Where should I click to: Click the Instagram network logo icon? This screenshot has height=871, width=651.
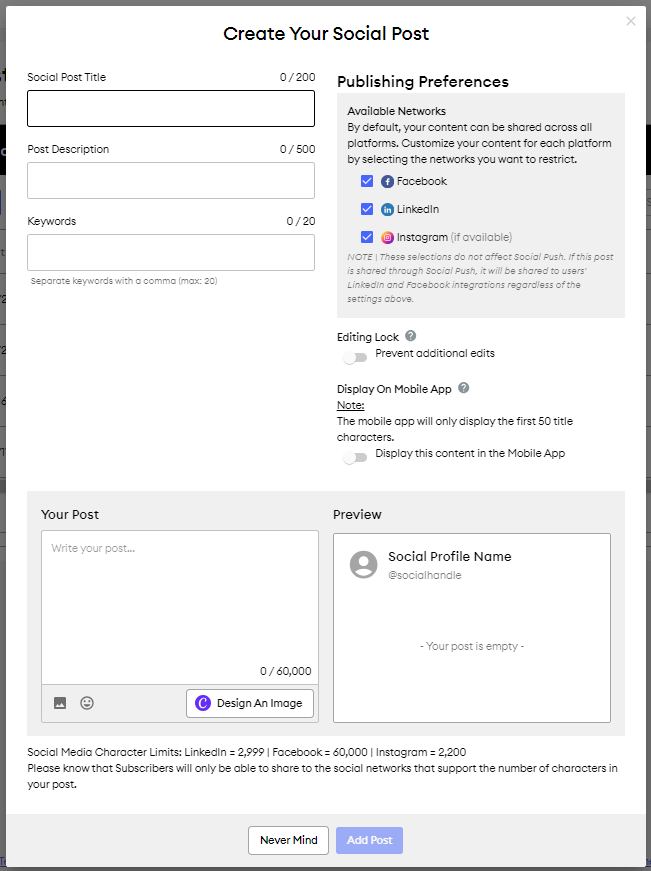pyautogui.click(x=387, y=238)
